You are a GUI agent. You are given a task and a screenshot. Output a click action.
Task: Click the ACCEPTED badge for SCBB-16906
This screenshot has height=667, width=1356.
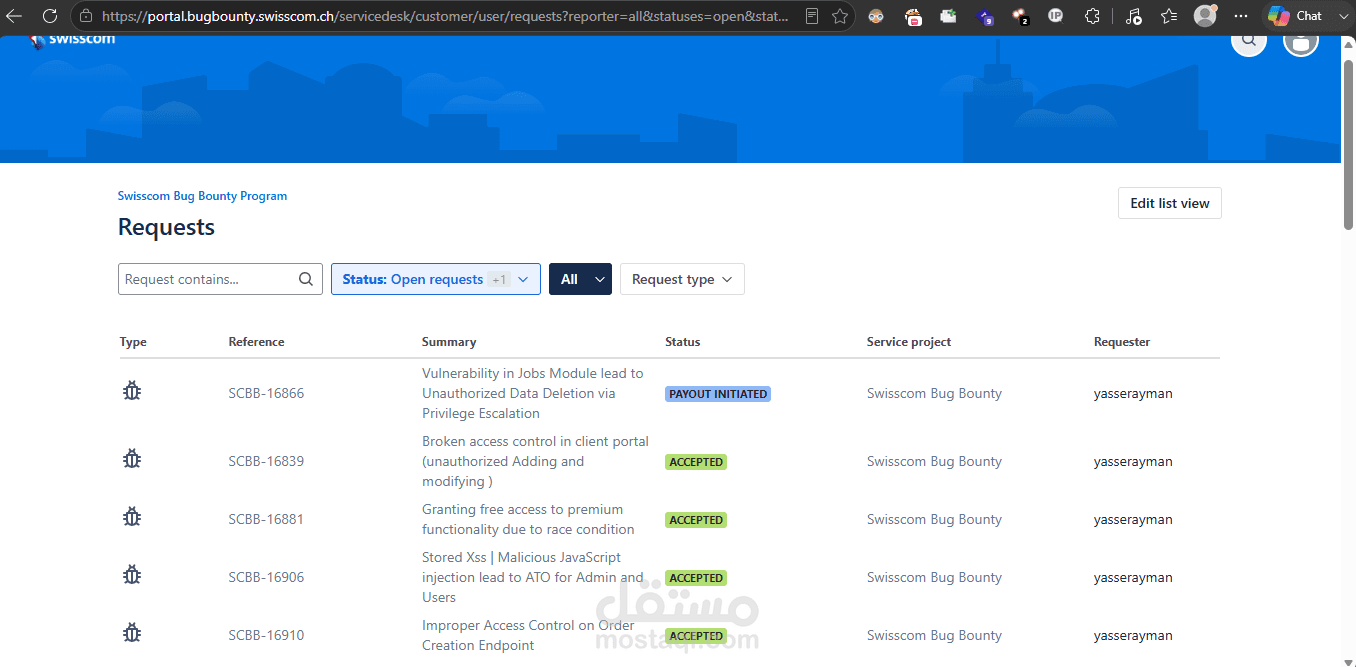[696, 578]
